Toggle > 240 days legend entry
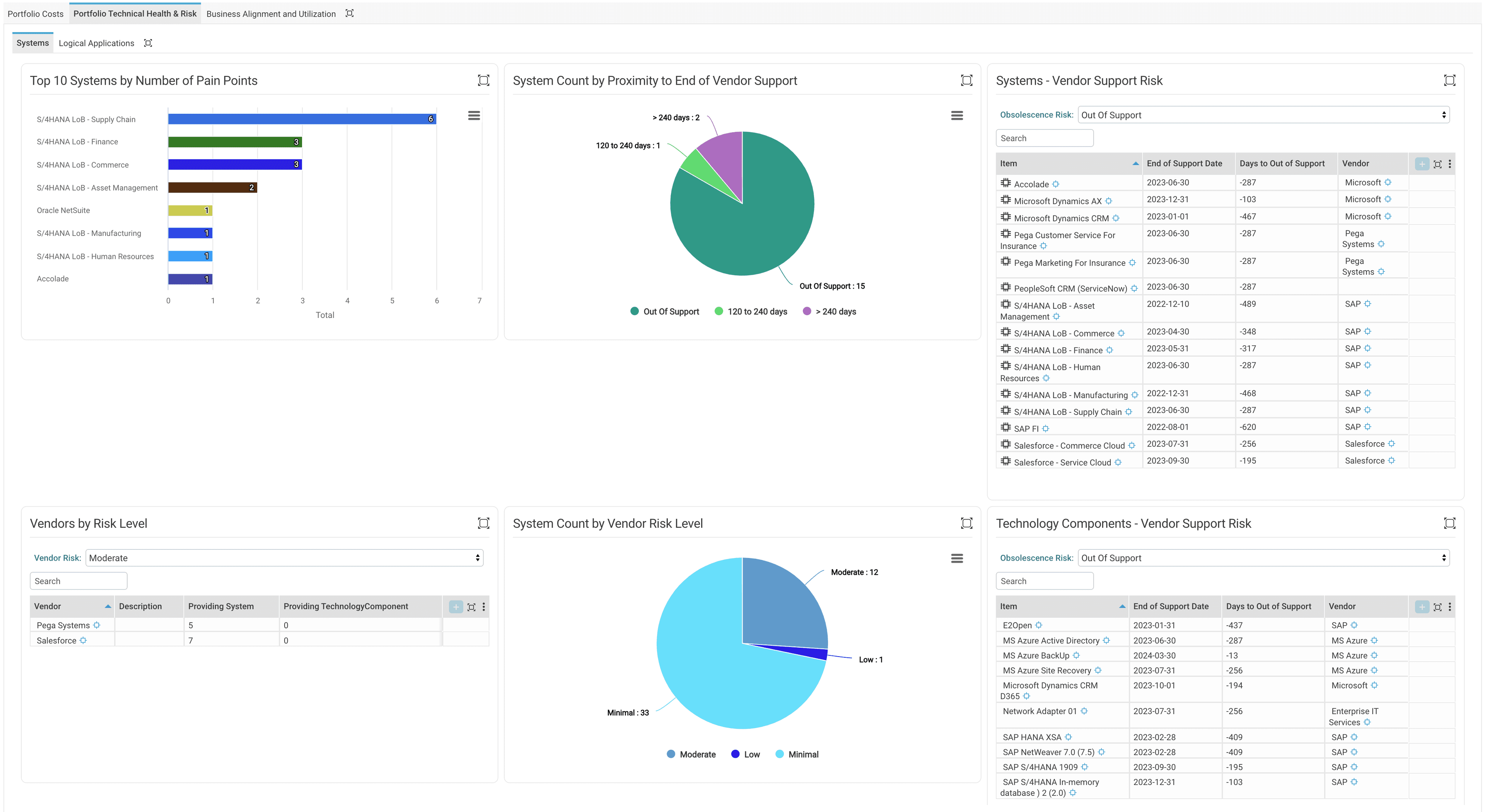This screenshot has height=812, width=1485. [830, 312]
